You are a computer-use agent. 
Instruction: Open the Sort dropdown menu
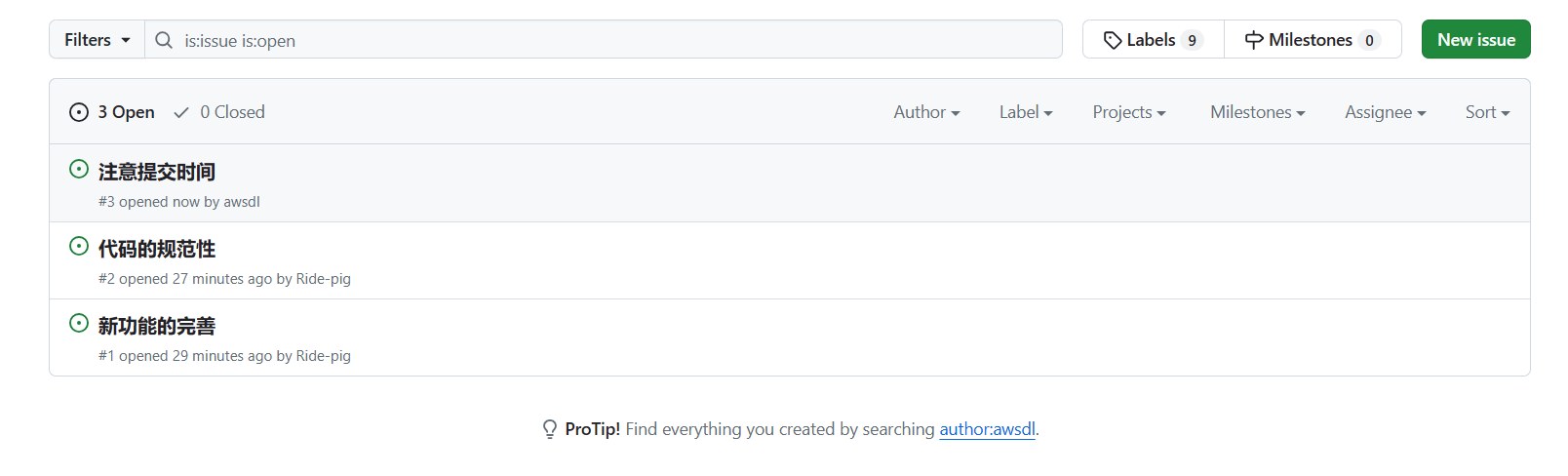pos(1487,112)
